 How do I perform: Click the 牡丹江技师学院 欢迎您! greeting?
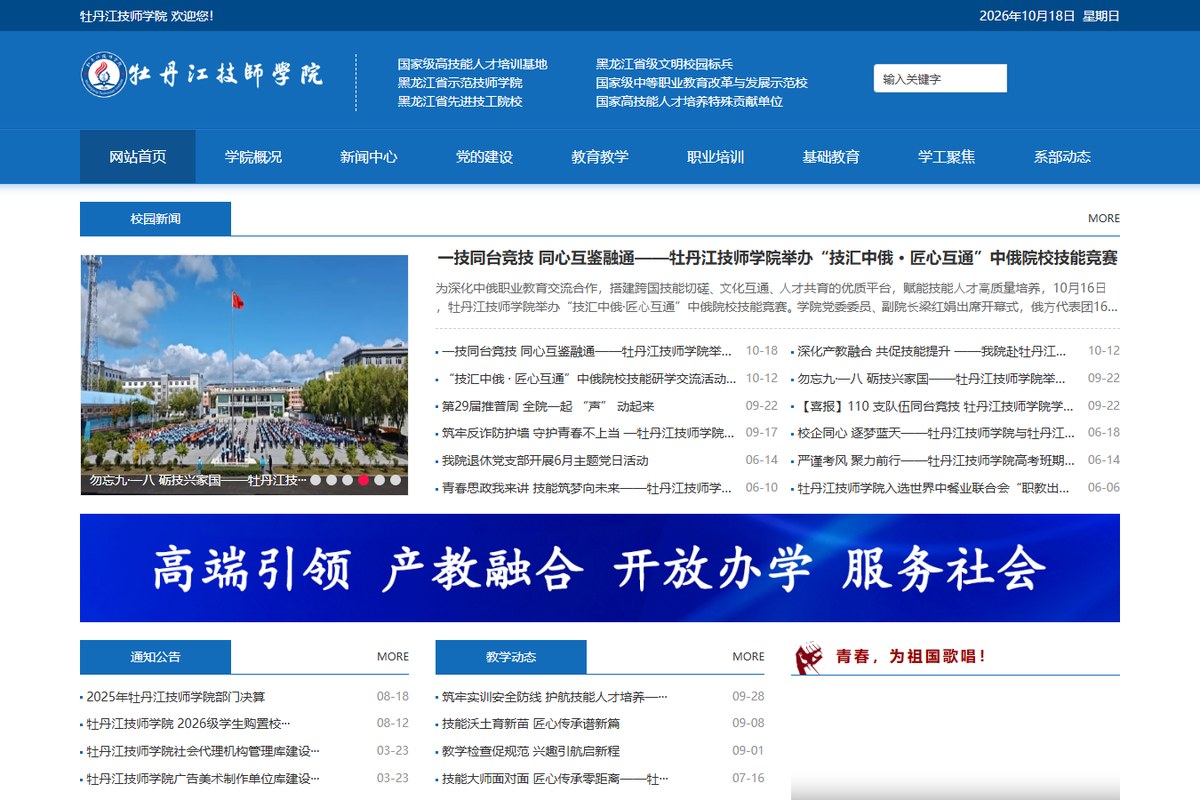146,16
